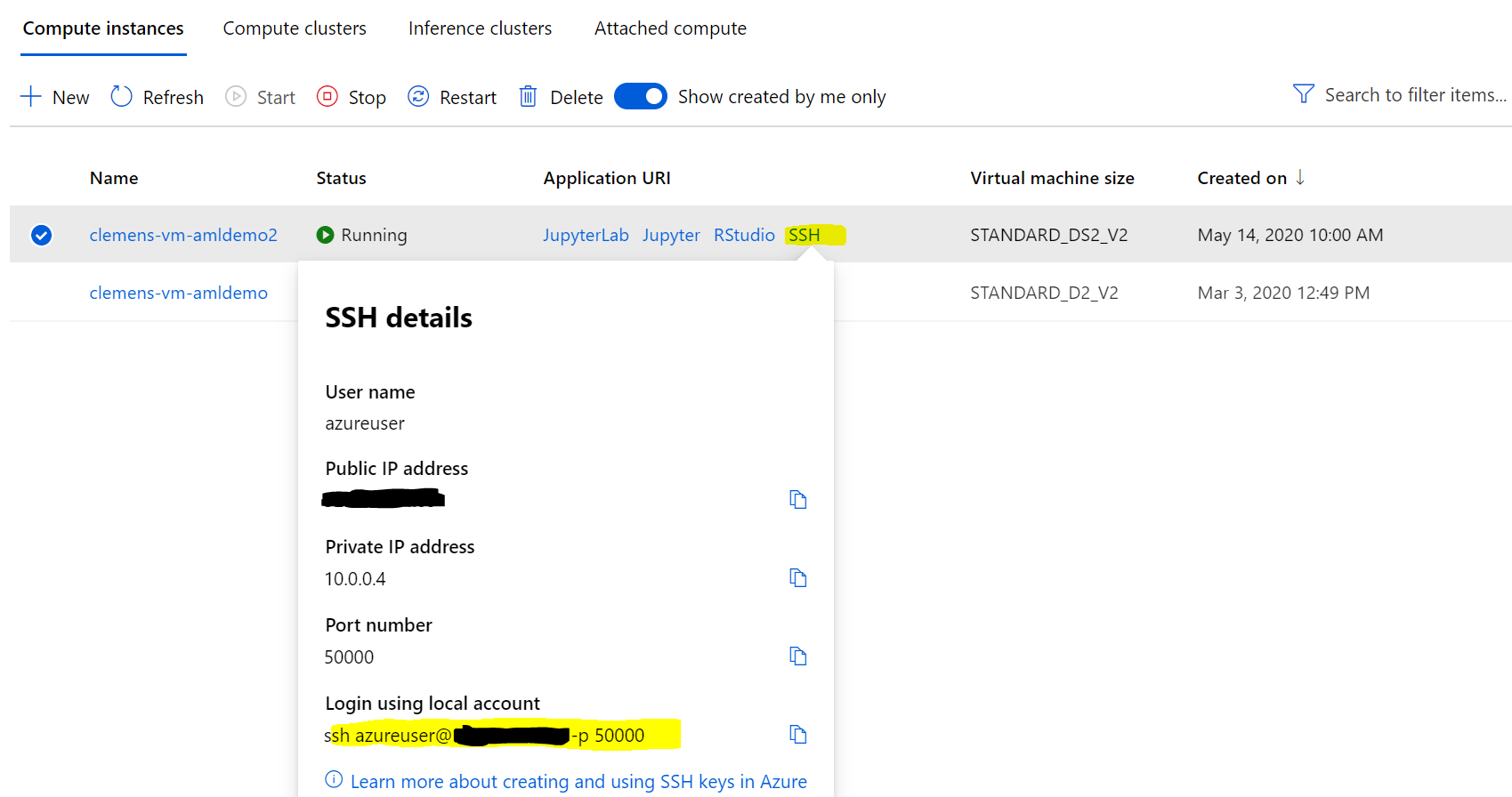Click the May 14, 2020 10:00 AM date
The width and height of the screenshot is (1512, 797).
(x=1290, y=235)
